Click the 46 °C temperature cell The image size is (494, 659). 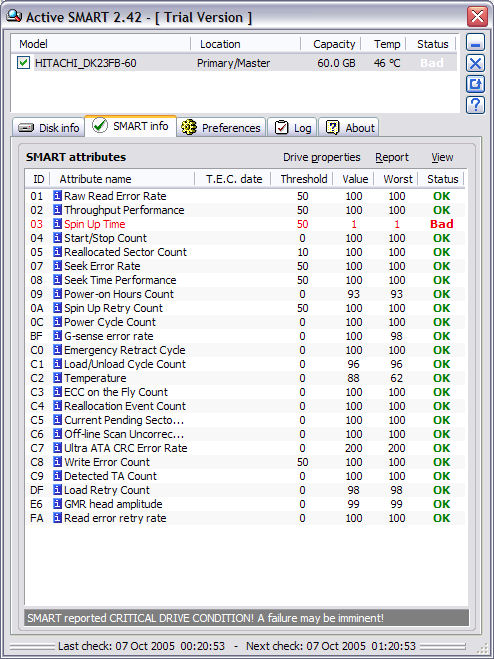[x=387, y=63]
